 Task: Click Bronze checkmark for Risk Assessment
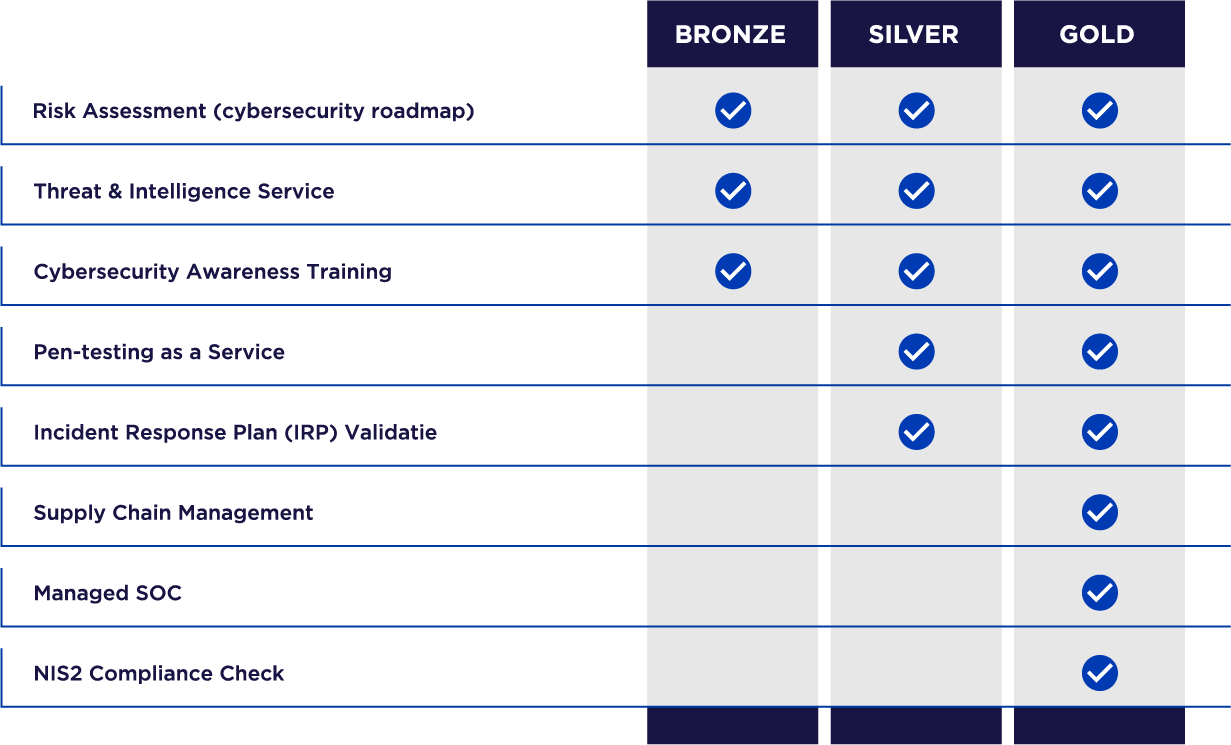click(x=733, y=110)
